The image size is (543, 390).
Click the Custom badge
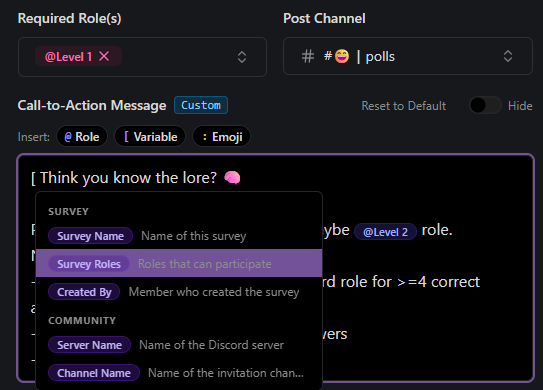[x=201, y=105]
